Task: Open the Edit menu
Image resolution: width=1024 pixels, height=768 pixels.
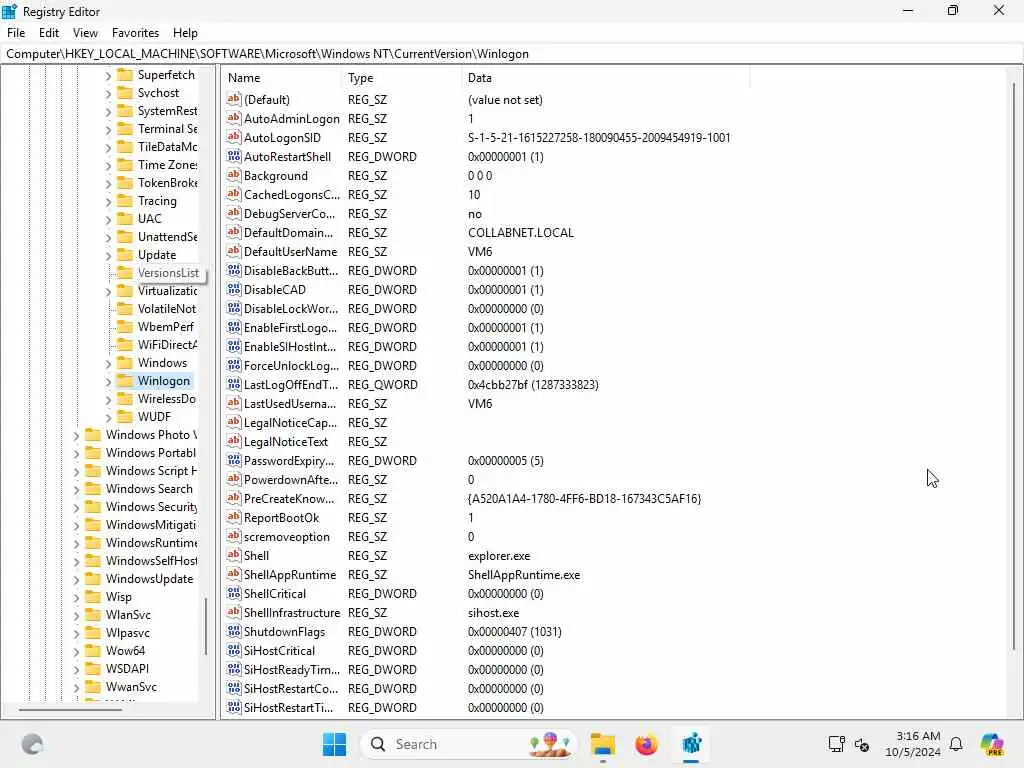Action: pyautogui.click(x=48, y=33)
